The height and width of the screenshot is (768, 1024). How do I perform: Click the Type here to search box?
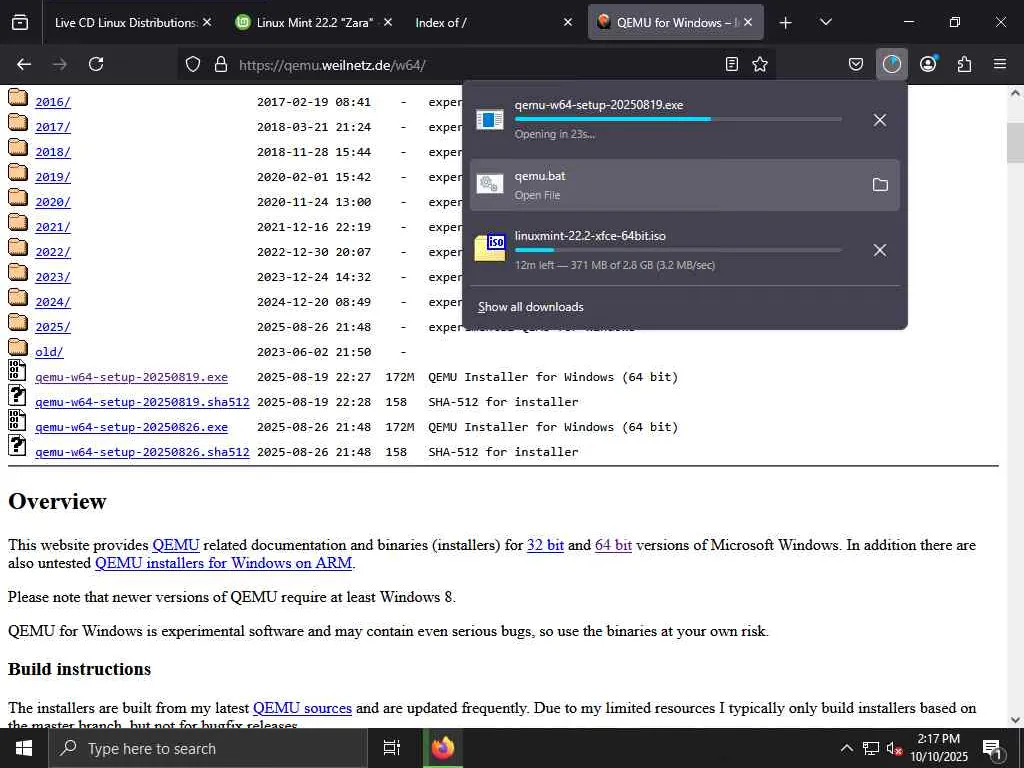208,748
